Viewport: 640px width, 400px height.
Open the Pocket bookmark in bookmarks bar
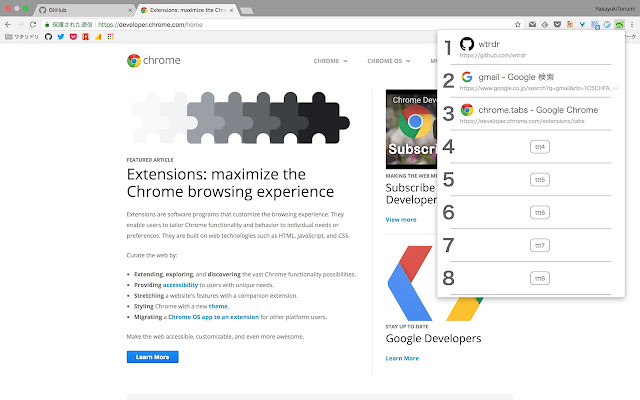[73, 37]
